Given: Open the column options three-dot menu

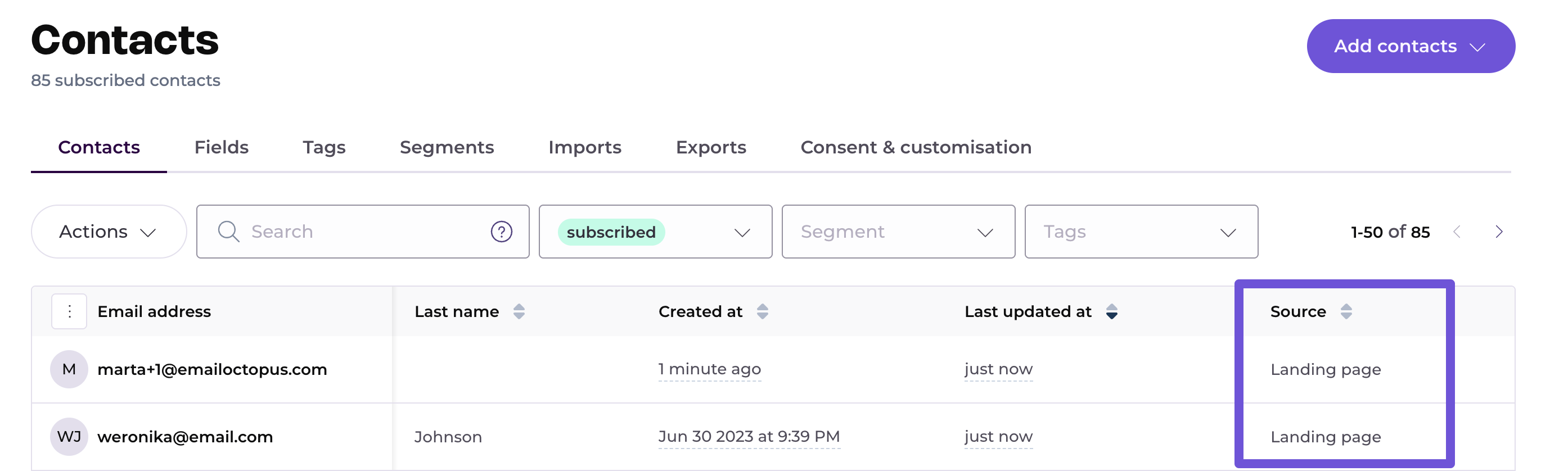Looking at the screenshot, I should [x=69, y=311].
